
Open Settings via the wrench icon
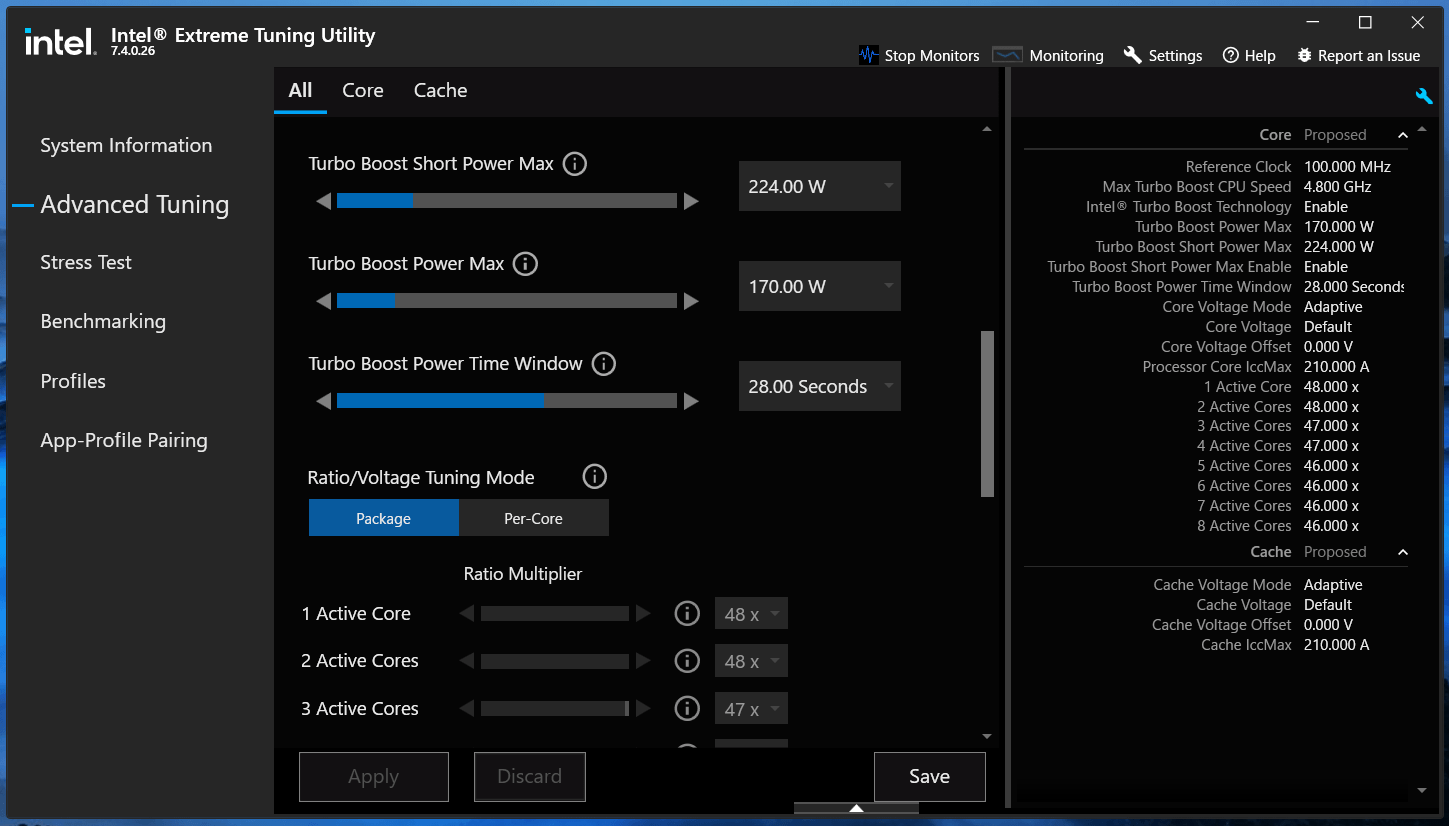point(1133,55)
